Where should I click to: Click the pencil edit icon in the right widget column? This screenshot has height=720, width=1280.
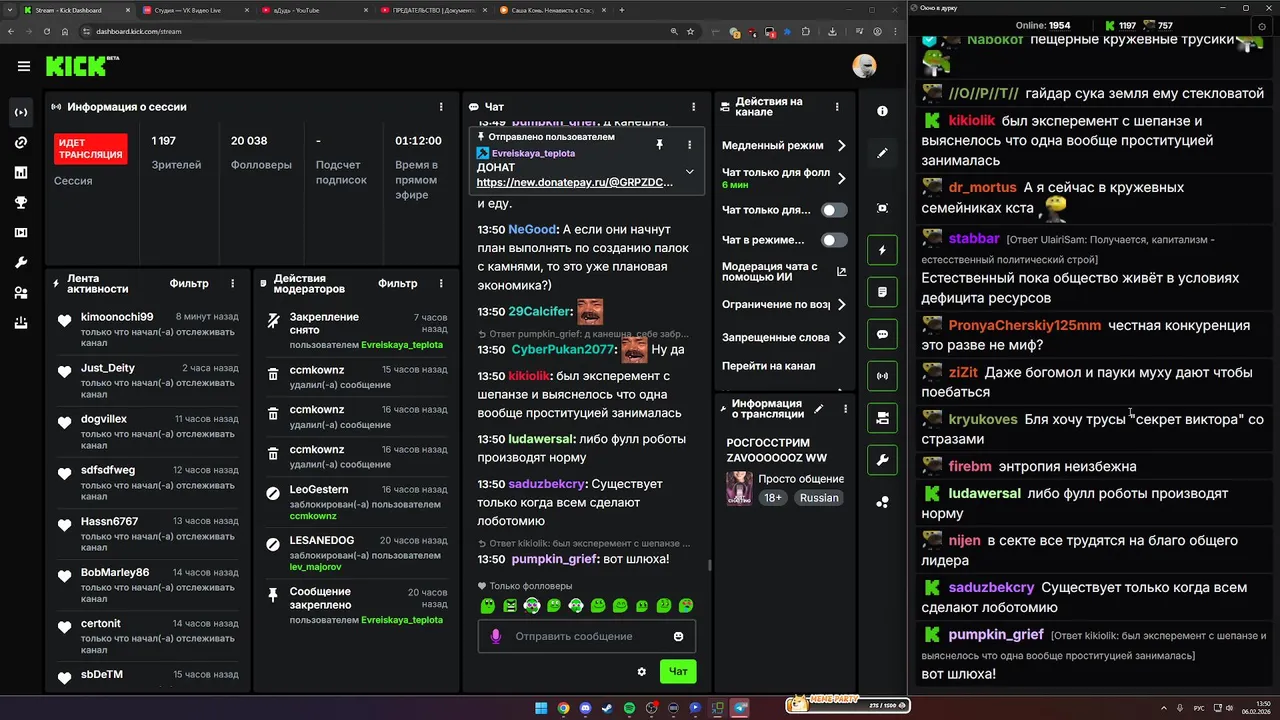(882, 153)
